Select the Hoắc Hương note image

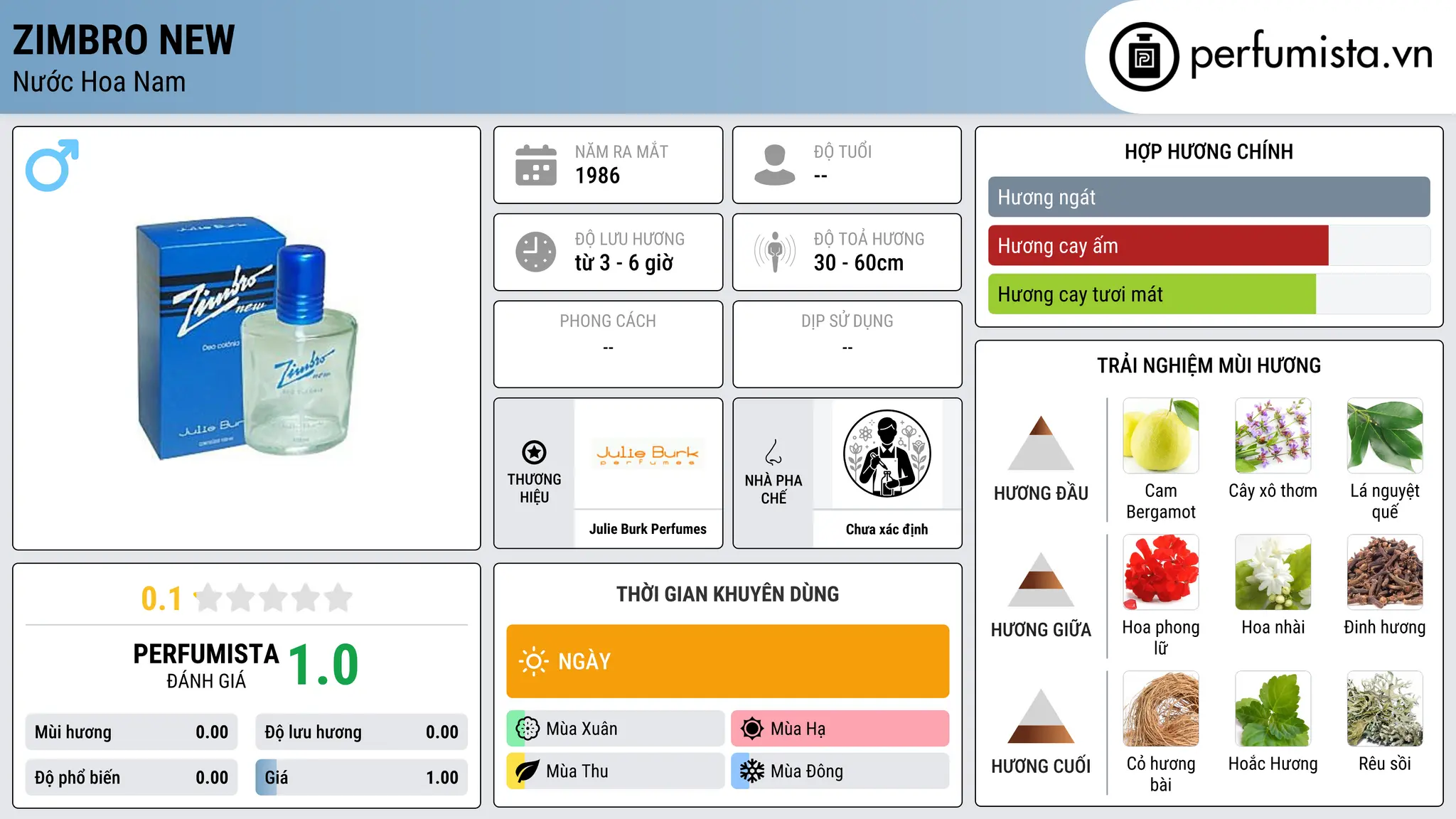[1273, 708]
